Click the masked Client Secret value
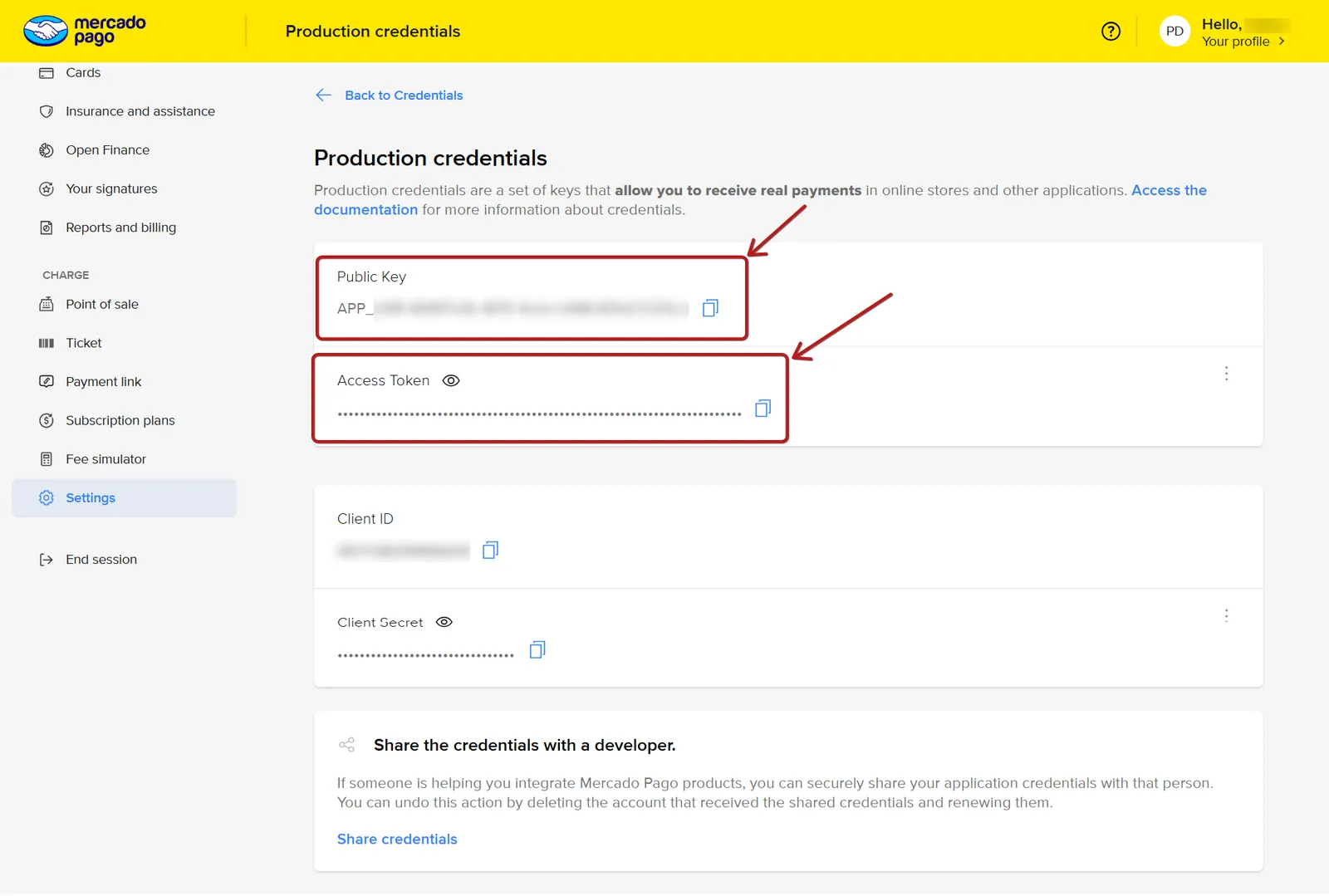Screen dimensions: 1329x896 click(x=425, y=655)
